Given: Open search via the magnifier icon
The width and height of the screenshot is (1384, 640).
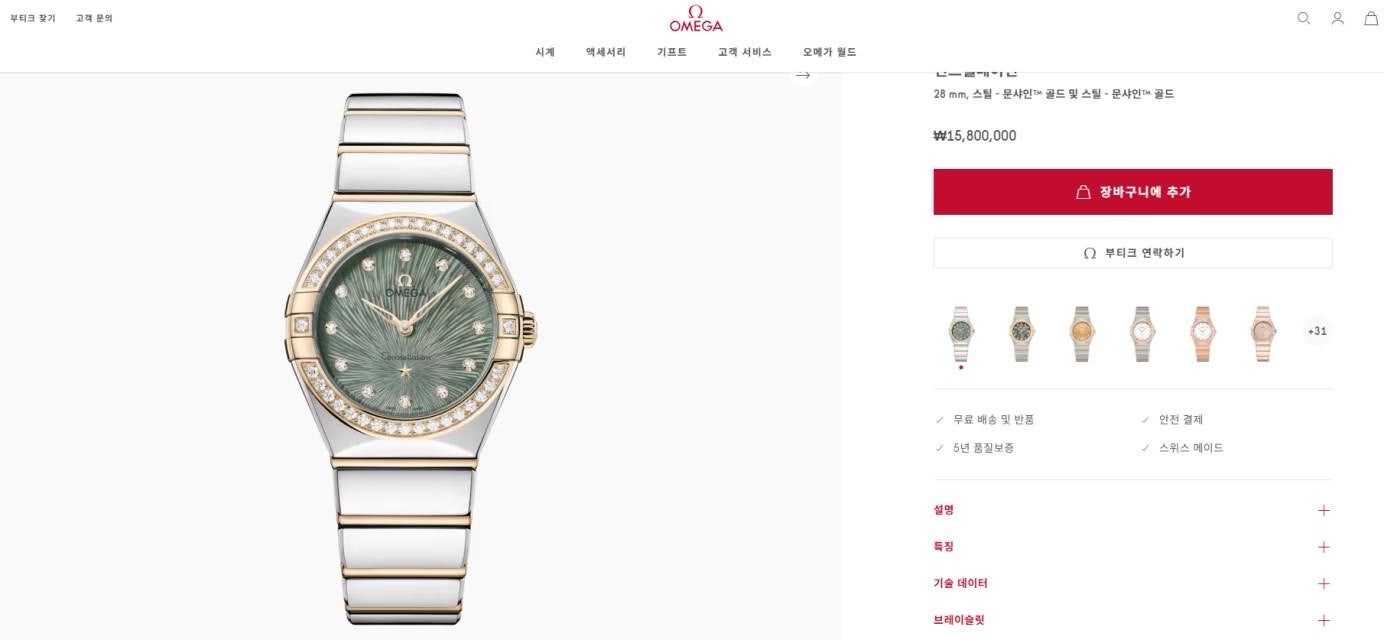Looking at the screenshot, I should click(x=1303, y=18).
